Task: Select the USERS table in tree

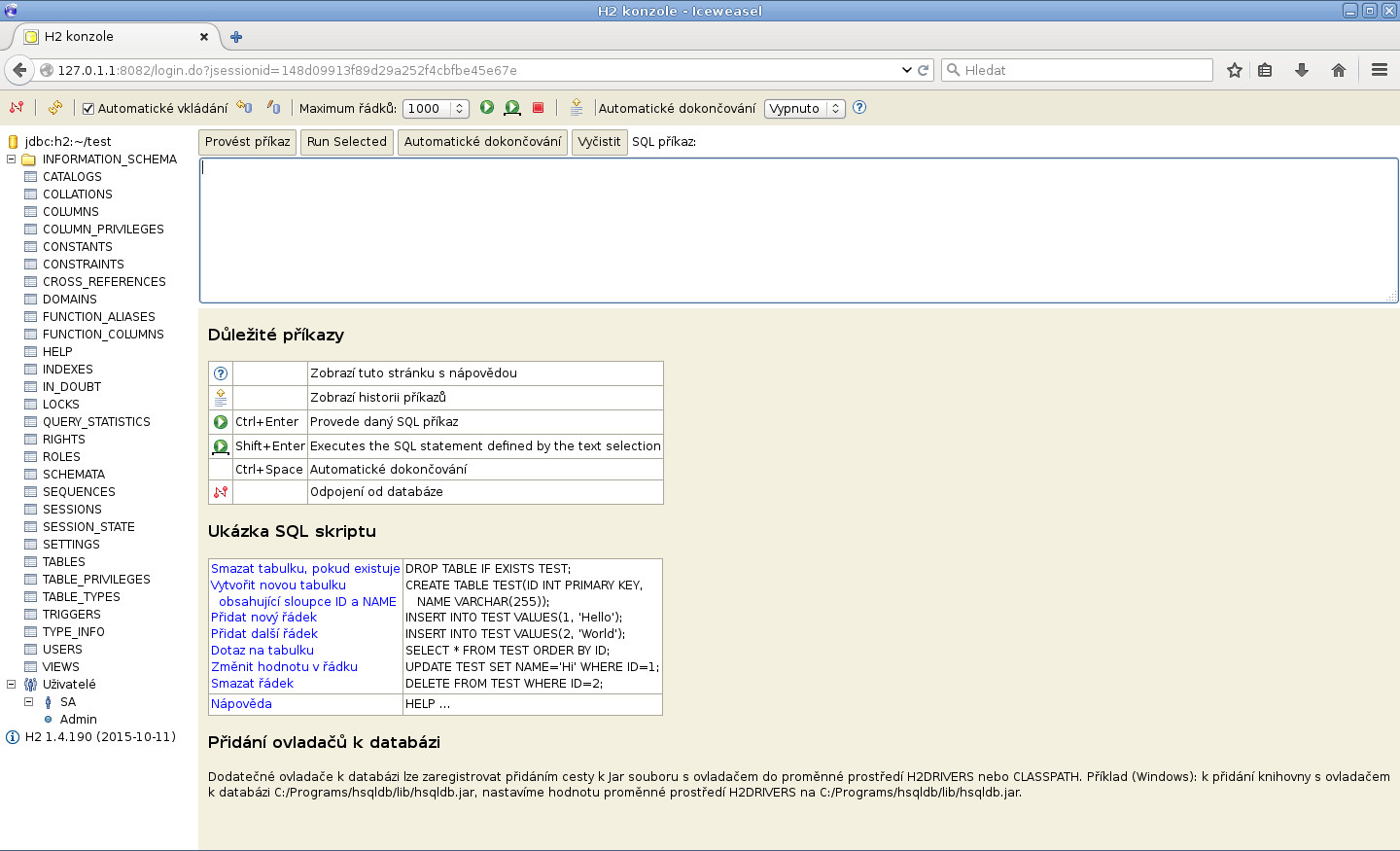Action: 62,650
